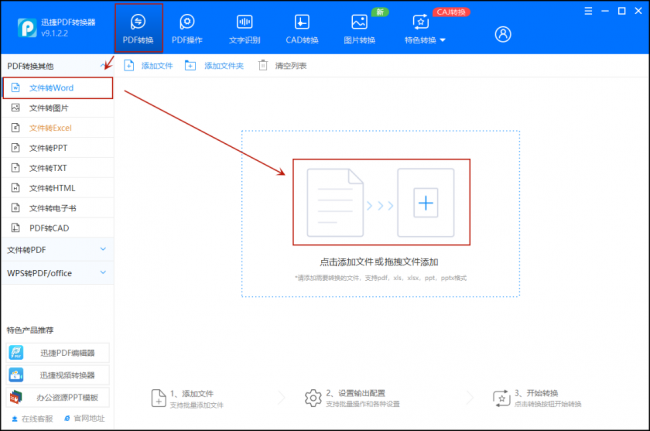
Task: Click the document page illustration in drop zone
Action: (x=335, y=202)
